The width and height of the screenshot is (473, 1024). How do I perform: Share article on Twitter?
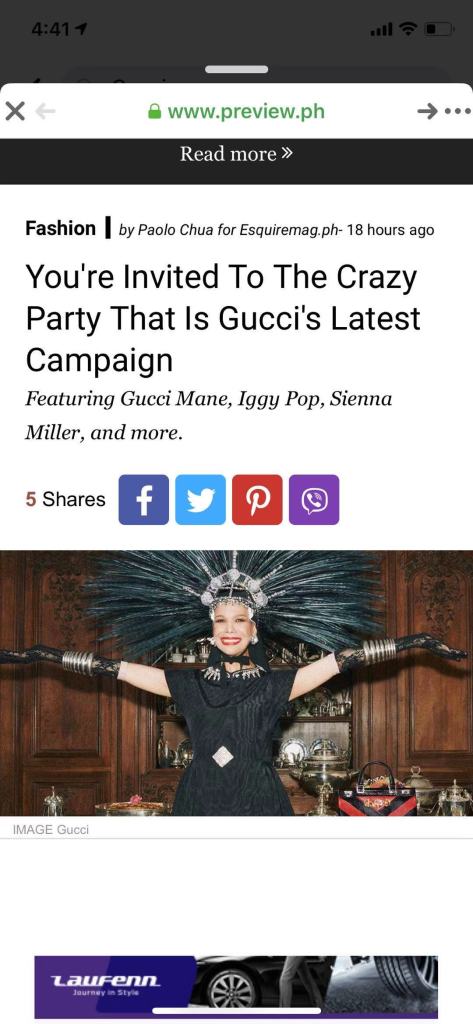pos(201,500)
